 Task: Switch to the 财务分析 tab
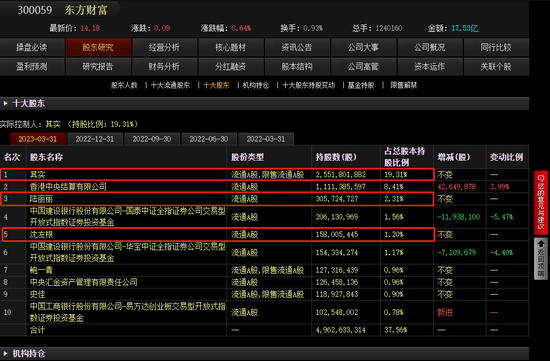point(165,67)
